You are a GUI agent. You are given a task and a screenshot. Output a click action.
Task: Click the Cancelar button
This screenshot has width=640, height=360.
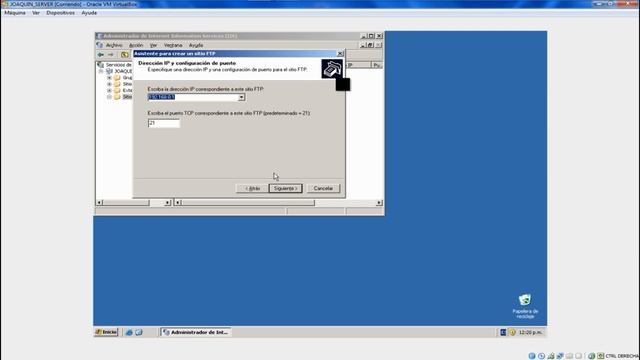(x=323, y=188)
